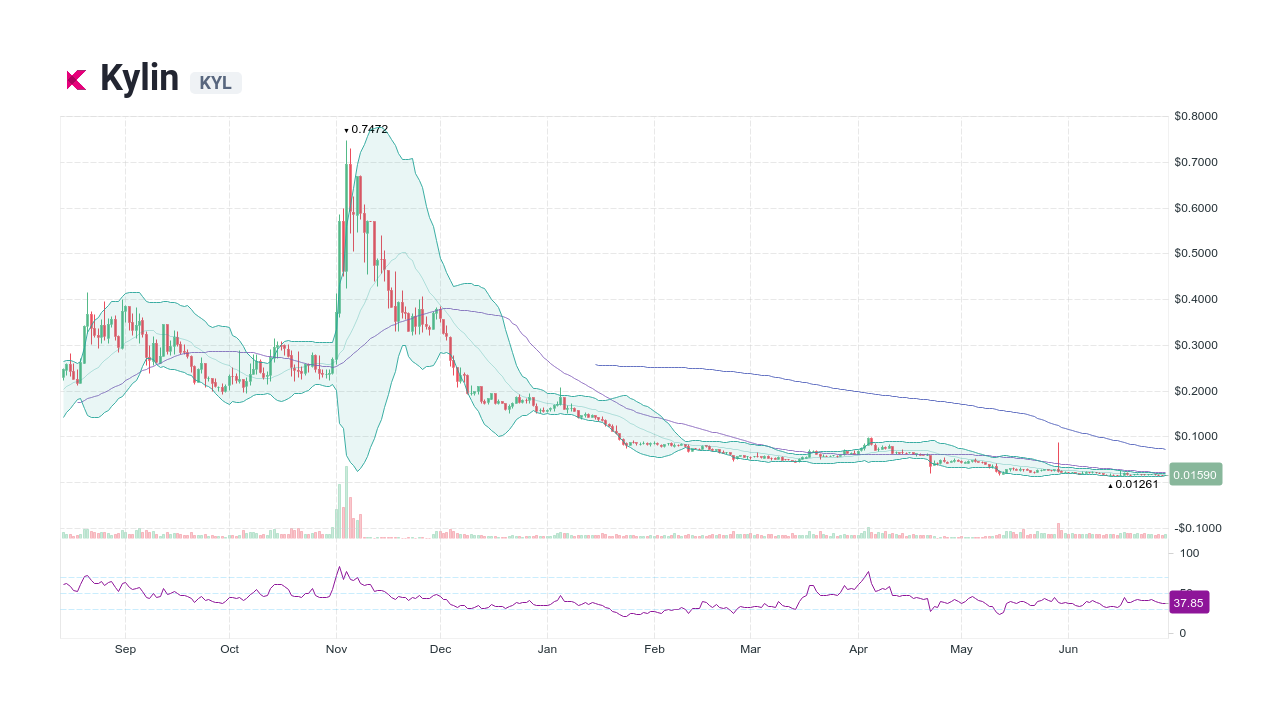Click the Jun date axis label
Screen dimensions: 1280x720
[x=1068, y=649]
